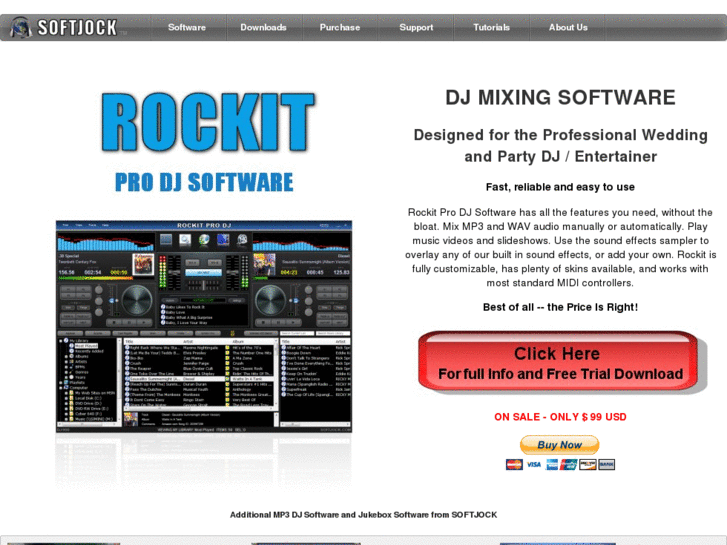The width and height of the screenshot is (727, 545).
Task: Click the magnifier search icon in Rockit screenshot
Action: pyautogui.click(x=185, y=239)
